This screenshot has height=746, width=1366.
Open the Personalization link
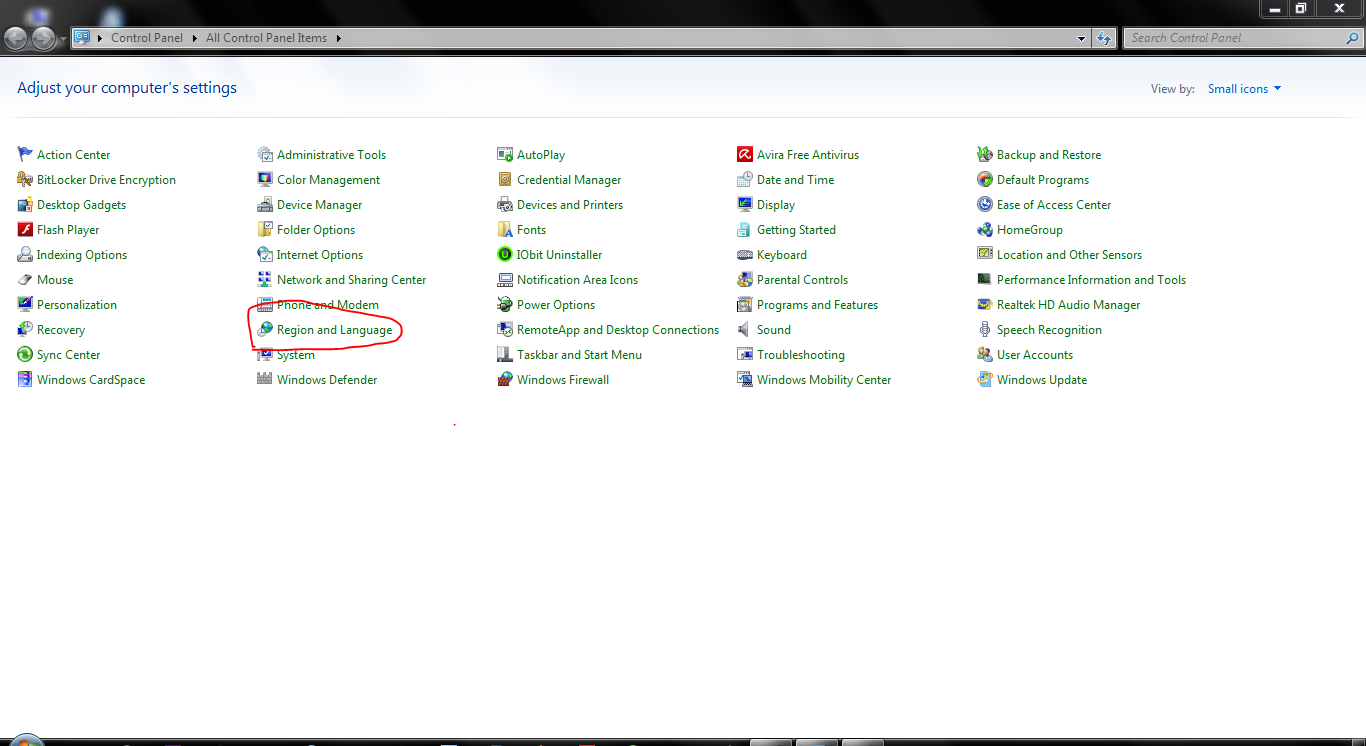pos(77,304)
